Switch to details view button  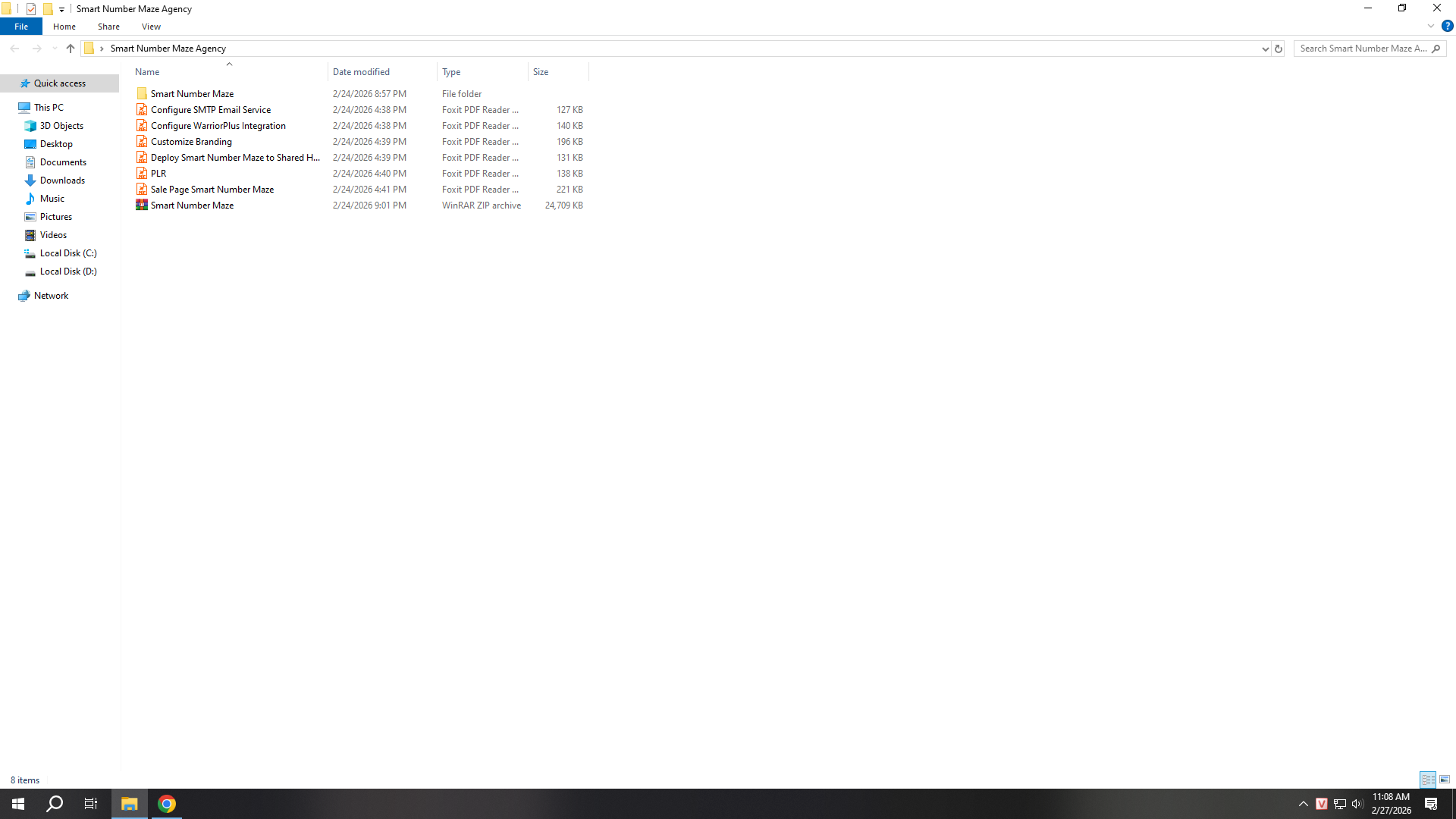coord(1428,780)
